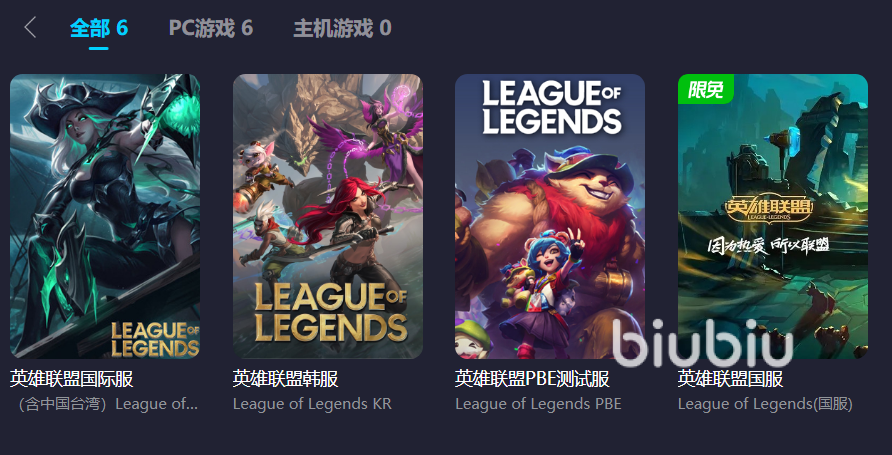Image resolution: width=892 pixels, height=455 pixels.
Task: Click the green 限免 badge icon
Action: (x=705, y=89)
